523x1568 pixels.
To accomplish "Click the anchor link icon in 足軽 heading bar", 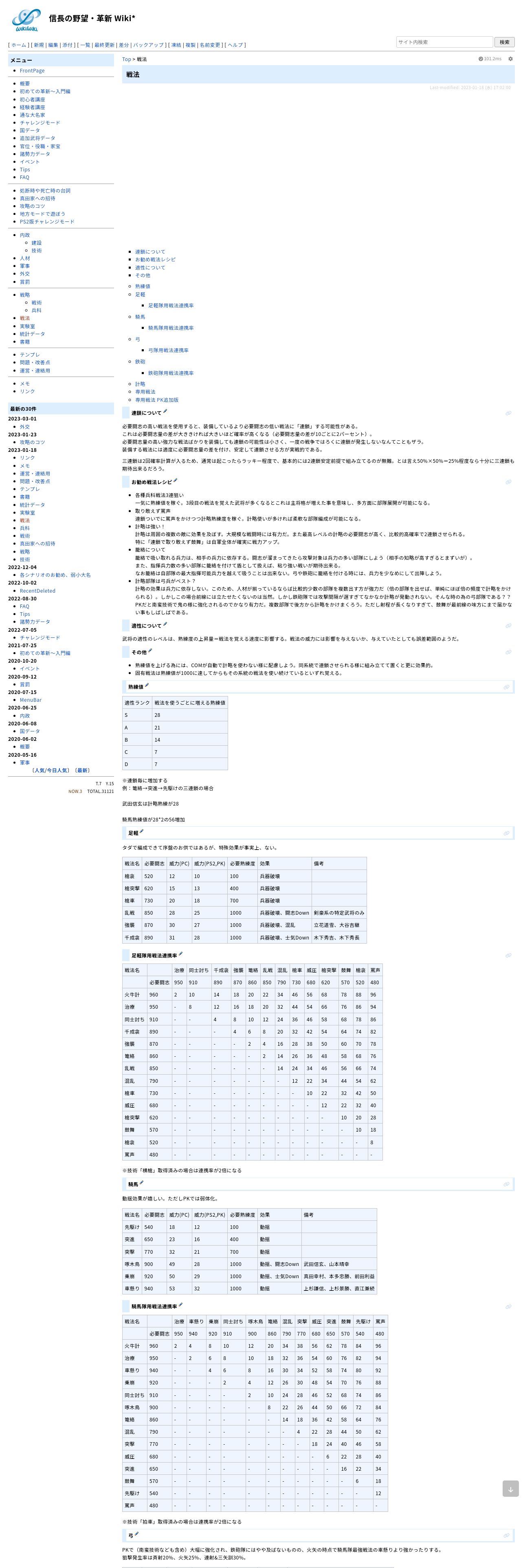I will click(506, 833).
